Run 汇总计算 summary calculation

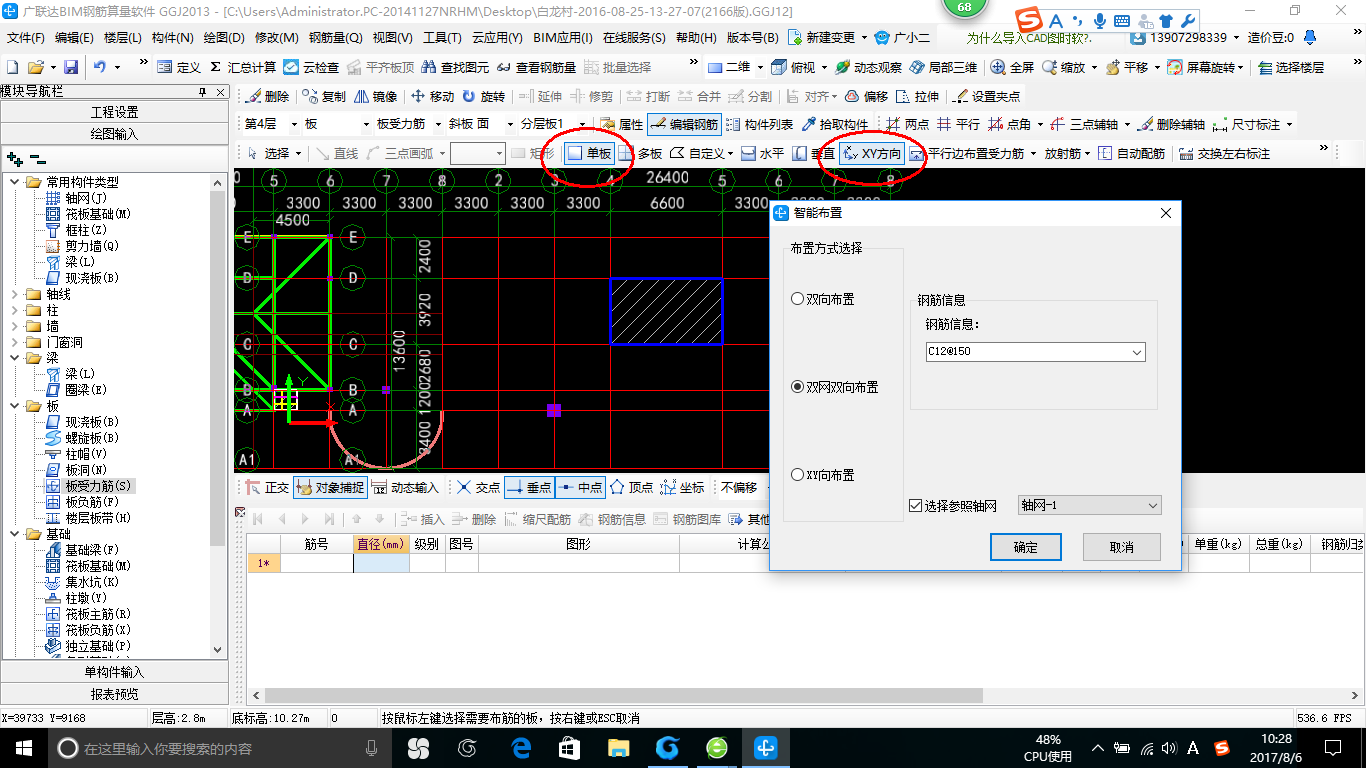242,67
